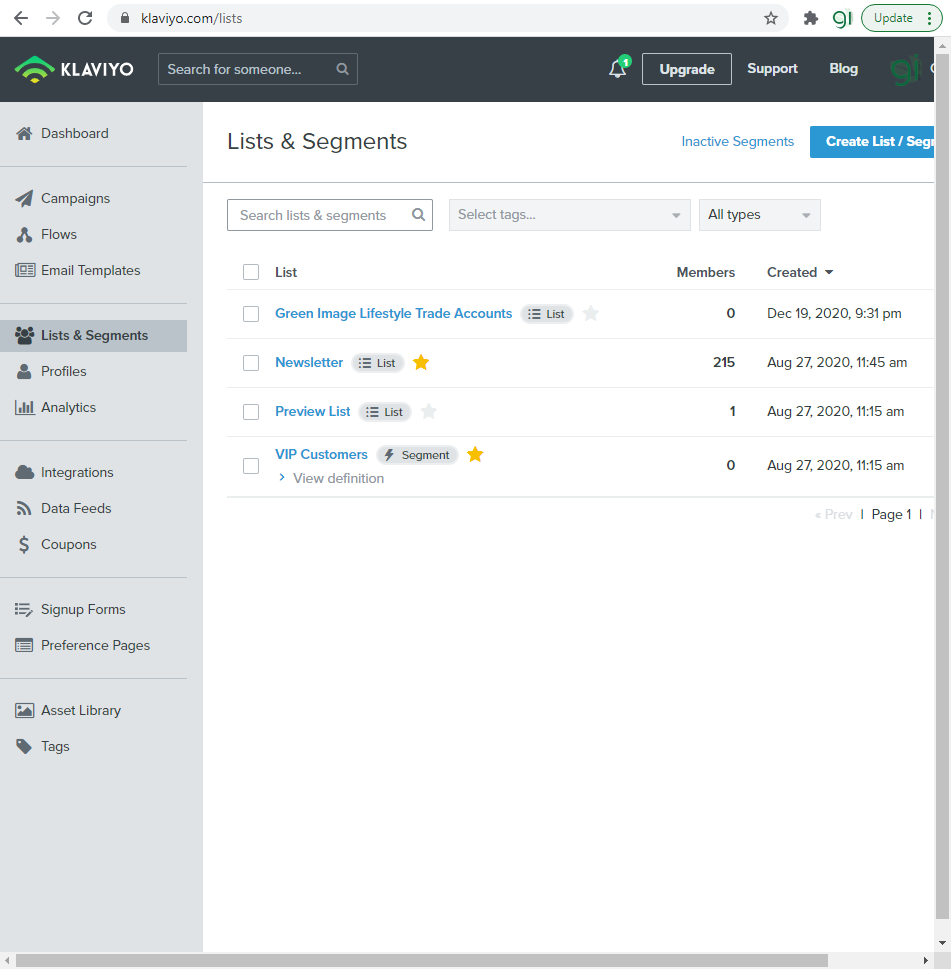Click the lists search magnifier icon
Image resolution: width=951 pixels, height=969 pixels.
[418, 214]
